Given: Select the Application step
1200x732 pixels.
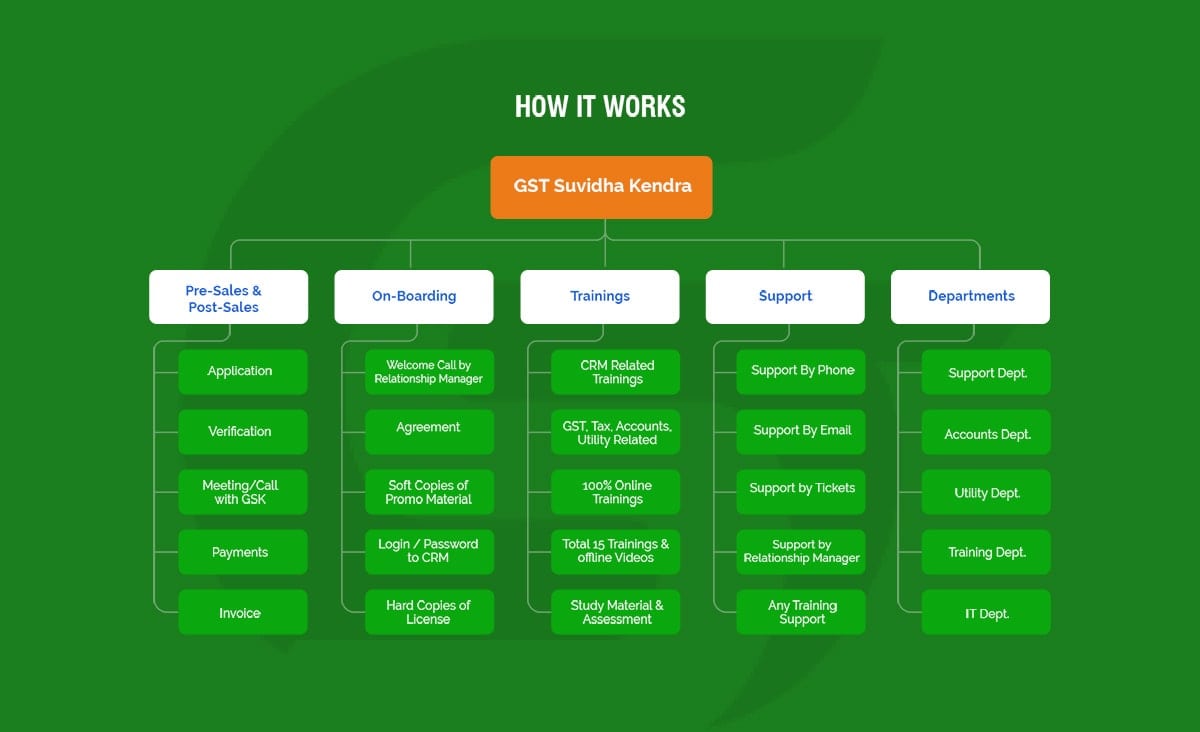Looking at the screenshot, I should [x=242, y=372].
